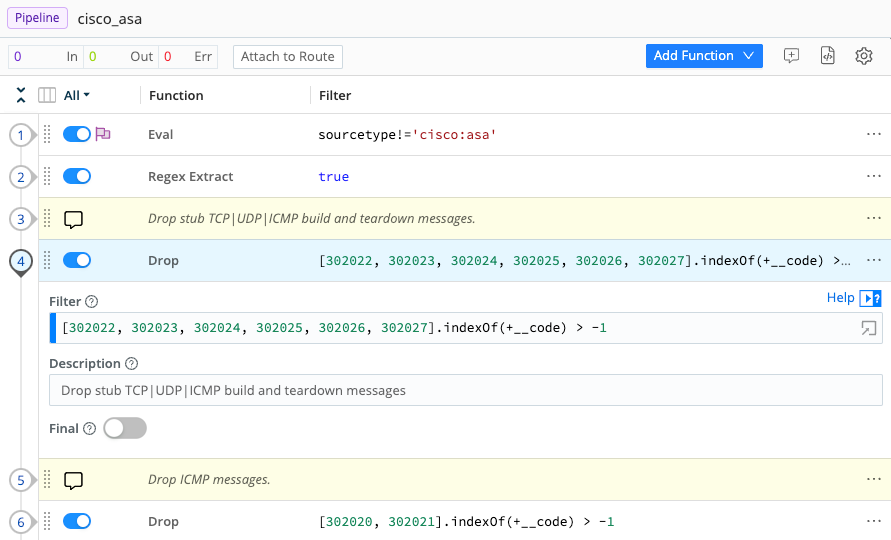Image resolution: width=891 pixels, height=540 pixels.
Task: Open Filter help question mark icon
Action: (91, 301)
